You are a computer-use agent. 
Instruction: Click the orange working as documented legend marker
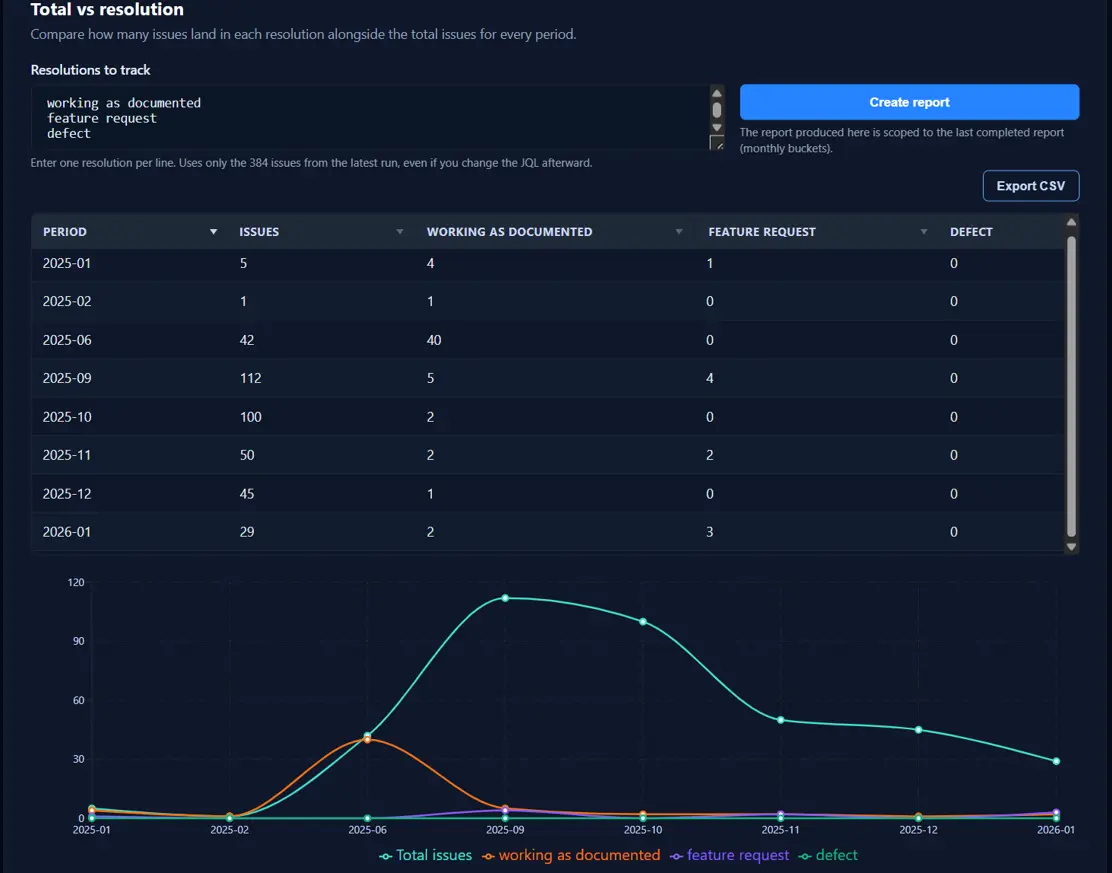[489, 855]
